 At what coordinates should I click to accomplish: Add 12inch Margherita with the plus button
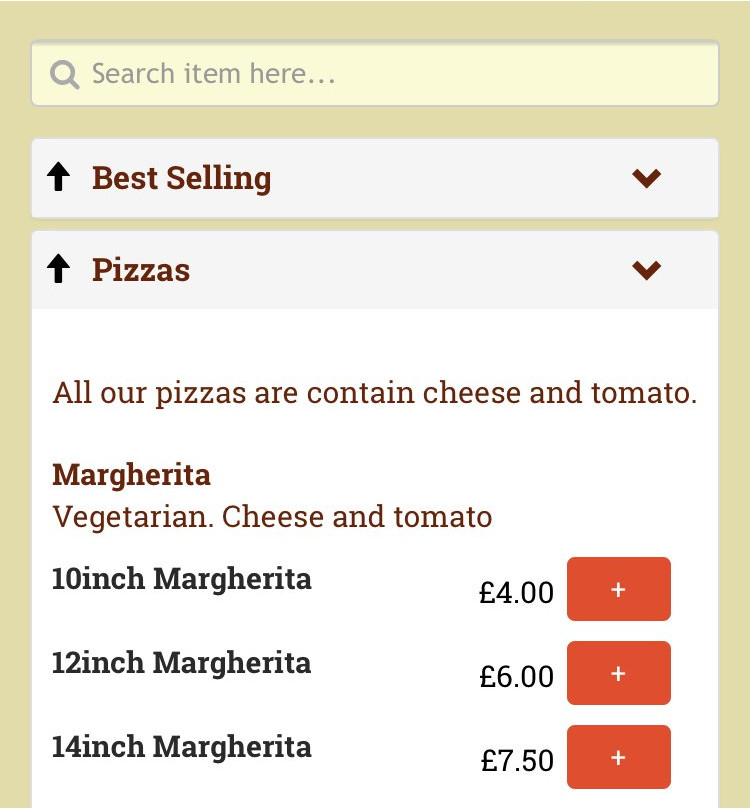(x=619, y=673)
